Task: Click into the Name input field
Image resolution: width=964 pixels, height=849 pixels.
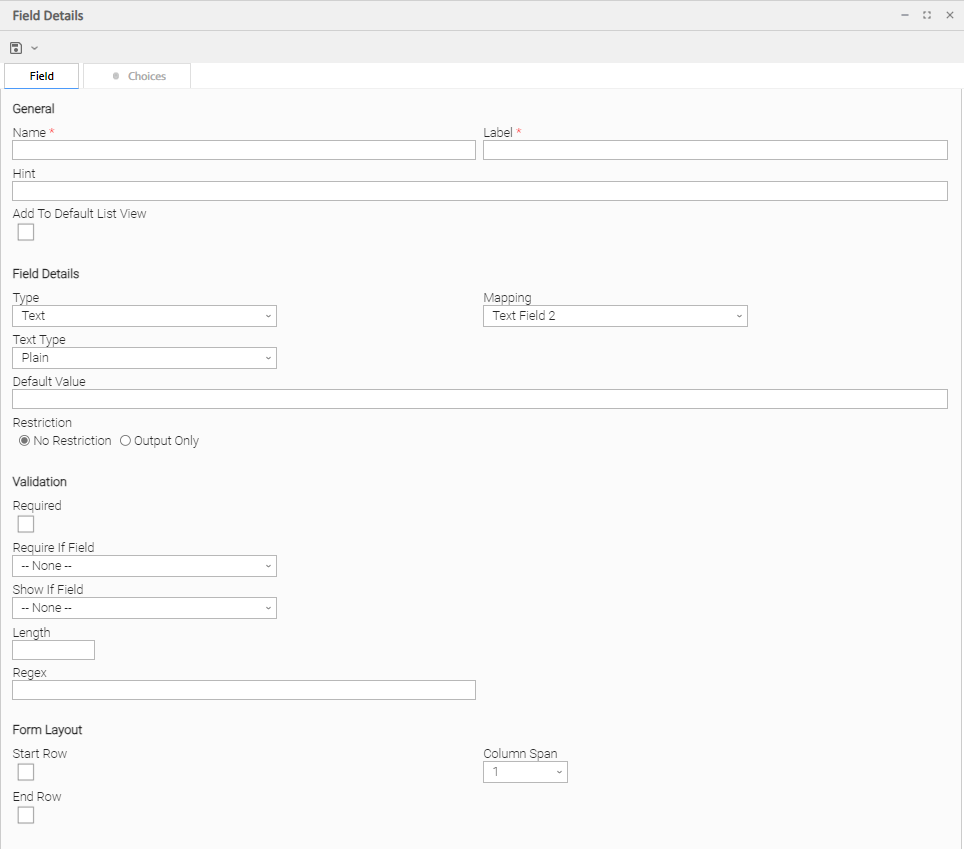Action: [243, 150]
